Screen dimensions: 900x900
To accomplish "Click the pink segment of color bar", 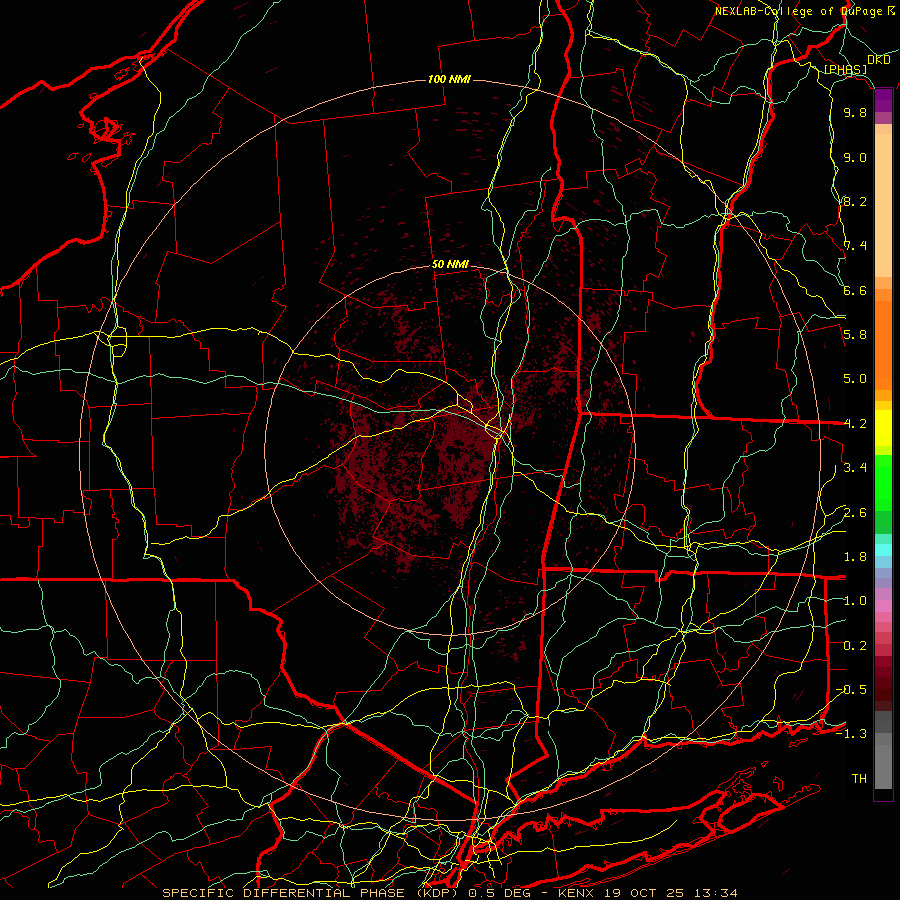I will (x=883, y=606).
